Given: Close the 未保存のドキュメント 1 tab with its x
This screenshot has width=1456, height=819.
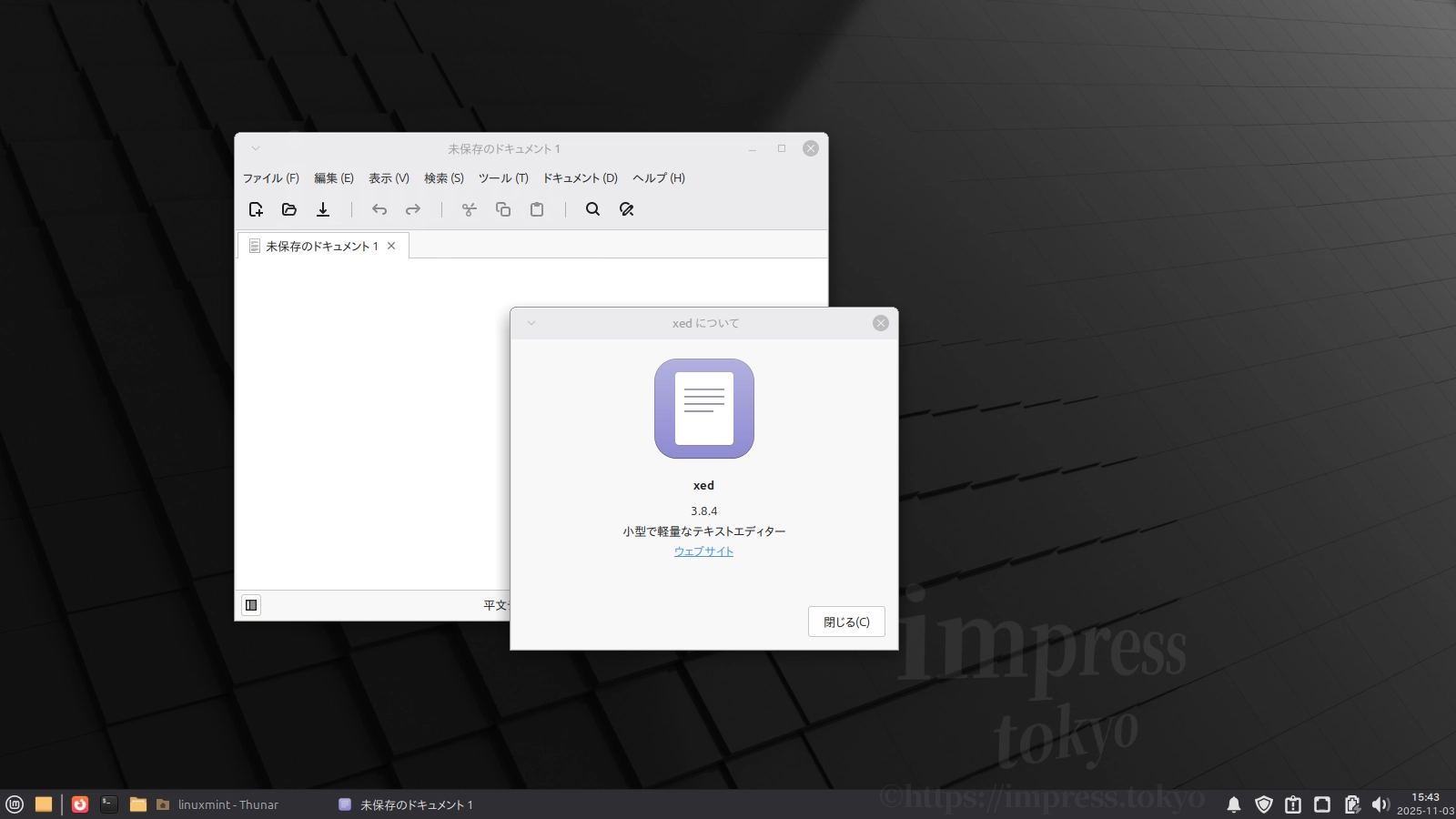Looking at the screenshot, I should [391, 246].
